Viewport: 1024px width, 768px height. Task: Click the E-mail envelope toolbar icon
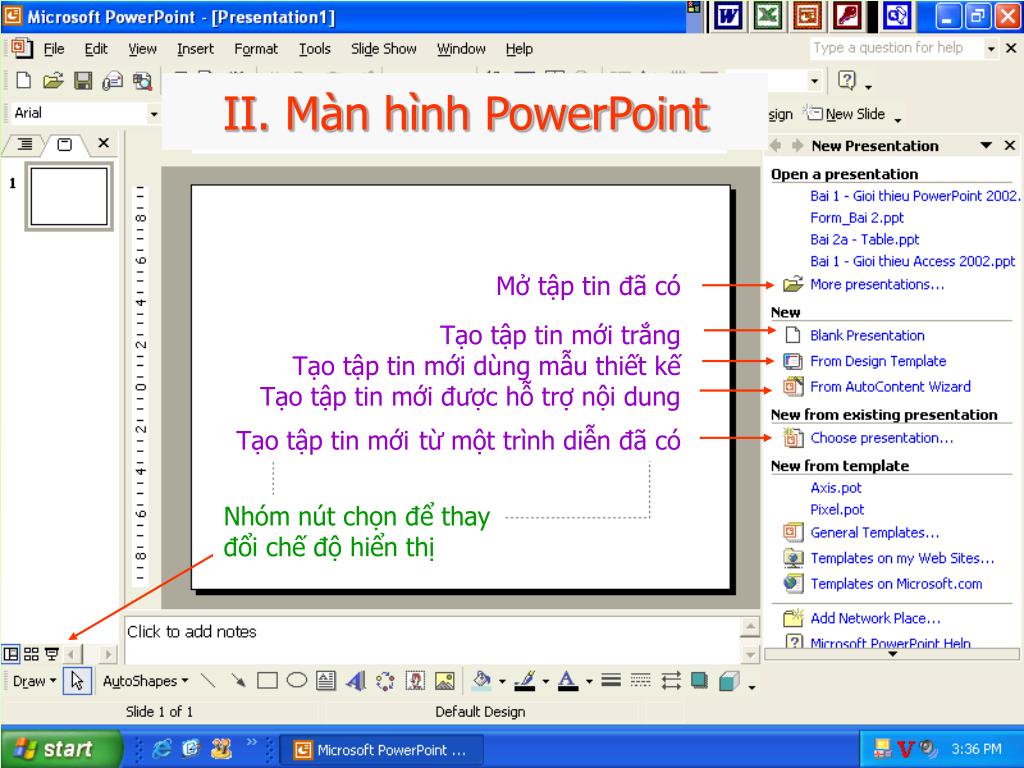tap(112, 80)
